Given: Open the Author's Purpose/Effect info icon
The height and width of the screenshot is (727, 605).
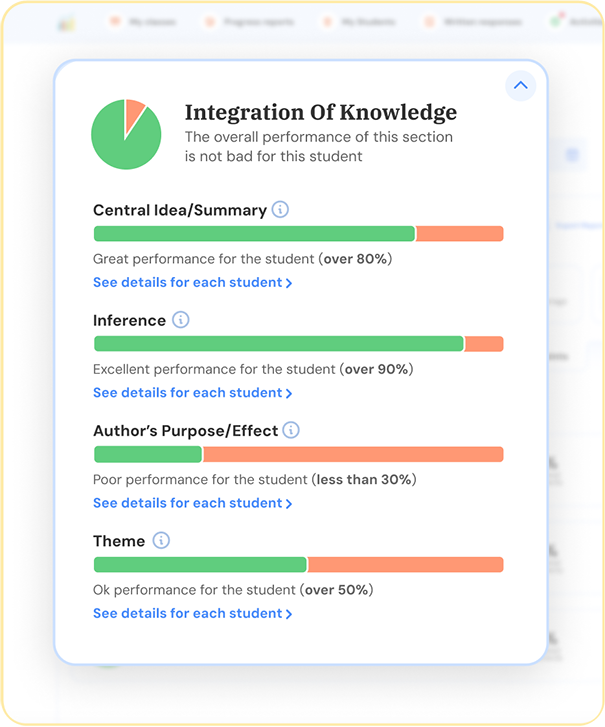Looking at the screenshot, I should point(291,430).
